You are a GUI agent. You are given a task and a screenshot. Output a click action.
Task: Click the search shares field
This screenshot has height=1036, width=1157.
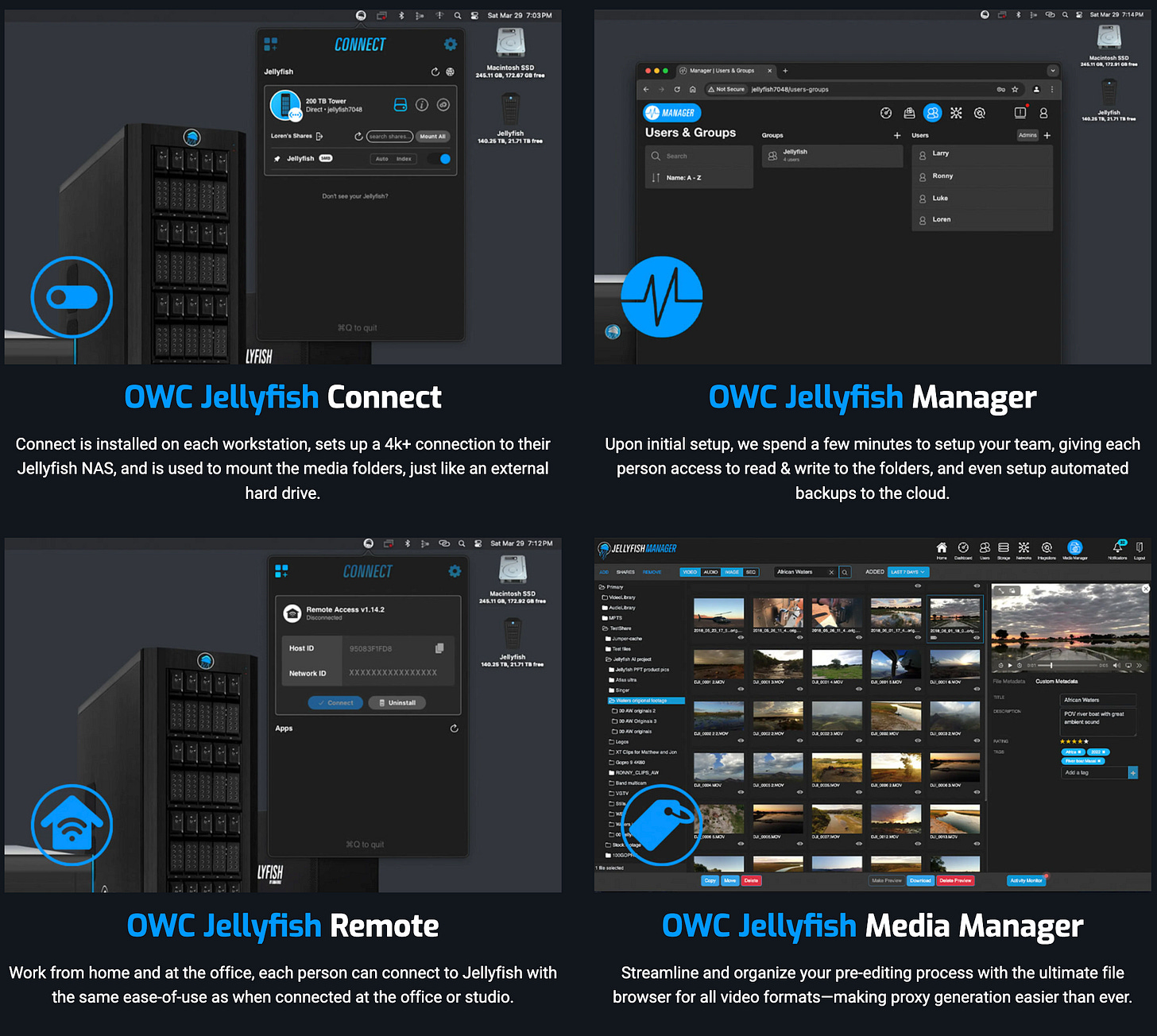389,137
